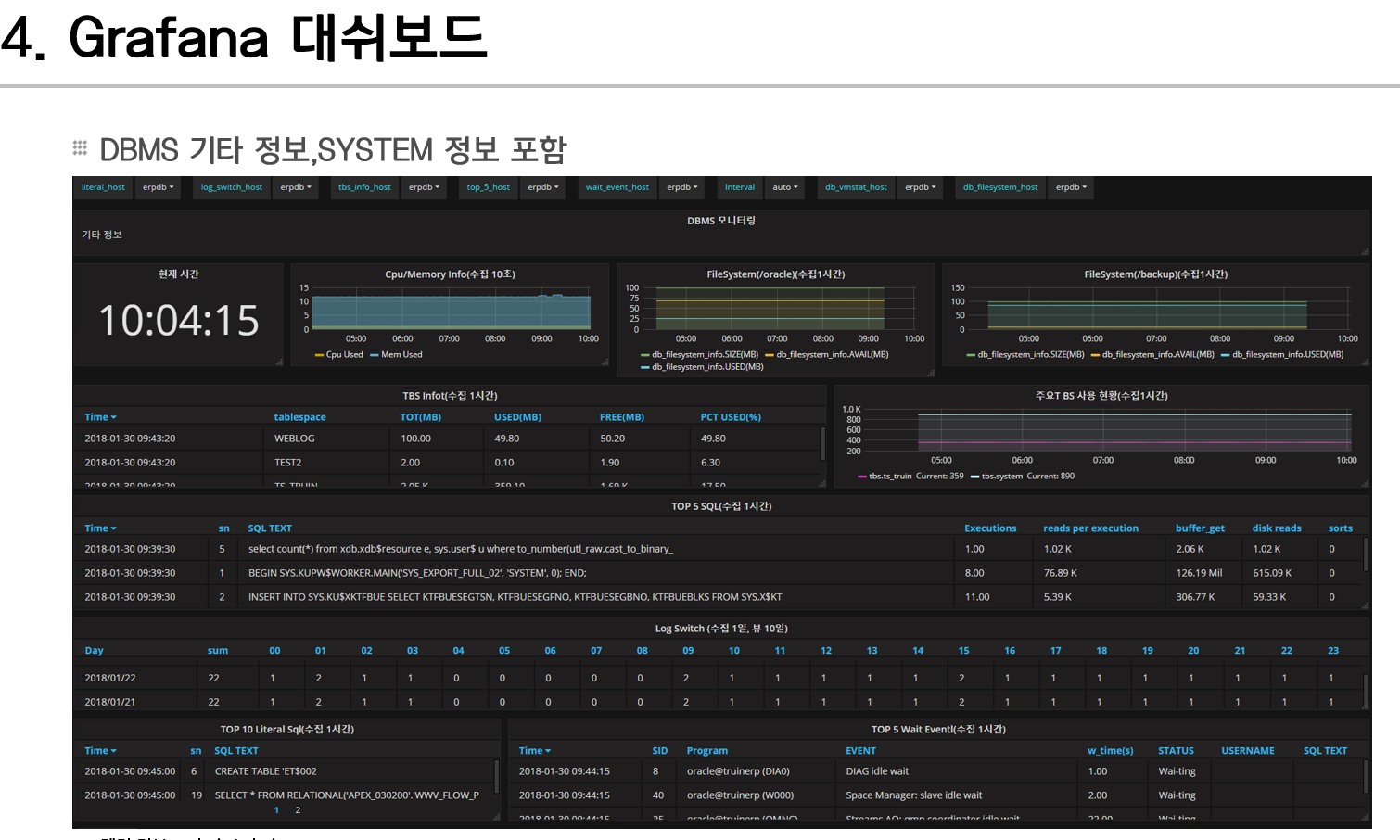The height and width of the screenshot is (840, 1400).
Task: Sort TOP 5 SQL by buffer_get column
Action: [x=1200, y=528]
